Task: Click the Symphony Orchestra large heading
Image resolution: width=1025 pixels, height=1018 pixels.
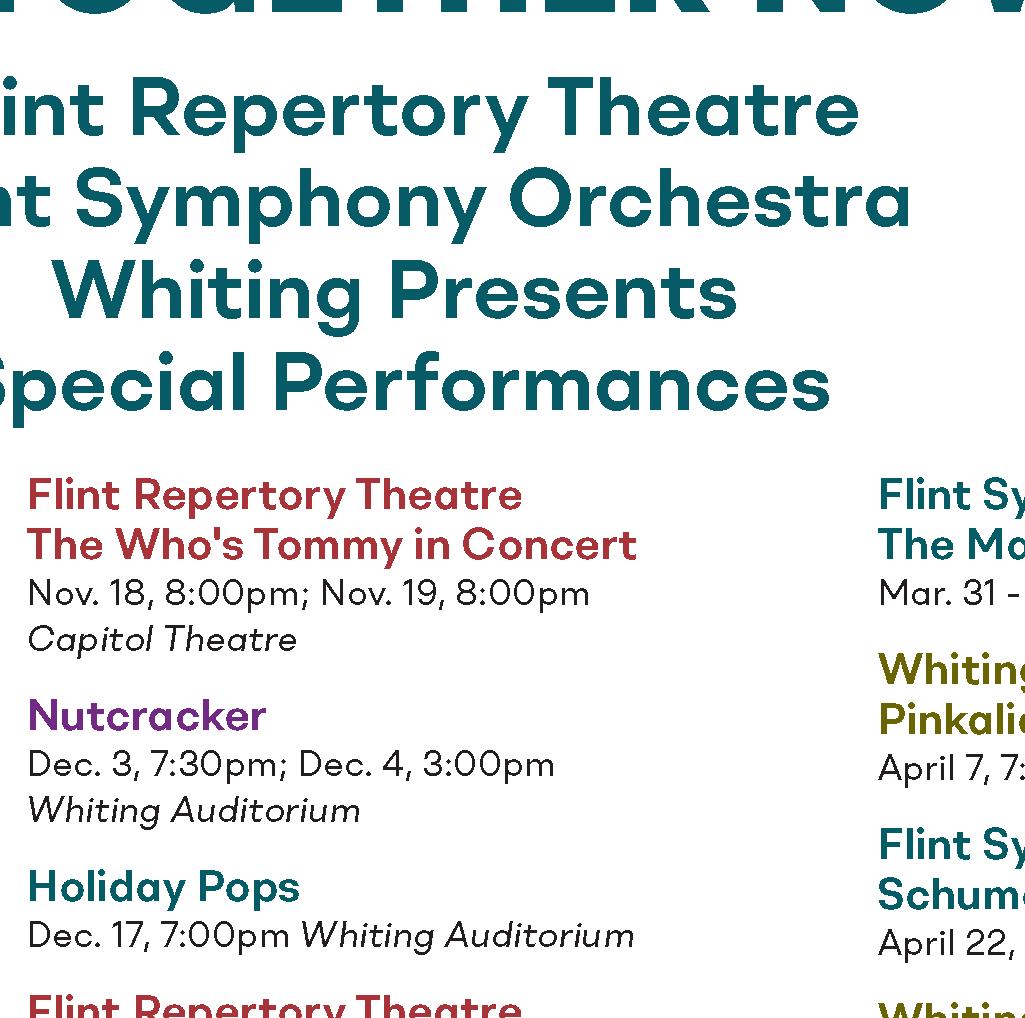Action: [x=454, y=201]
